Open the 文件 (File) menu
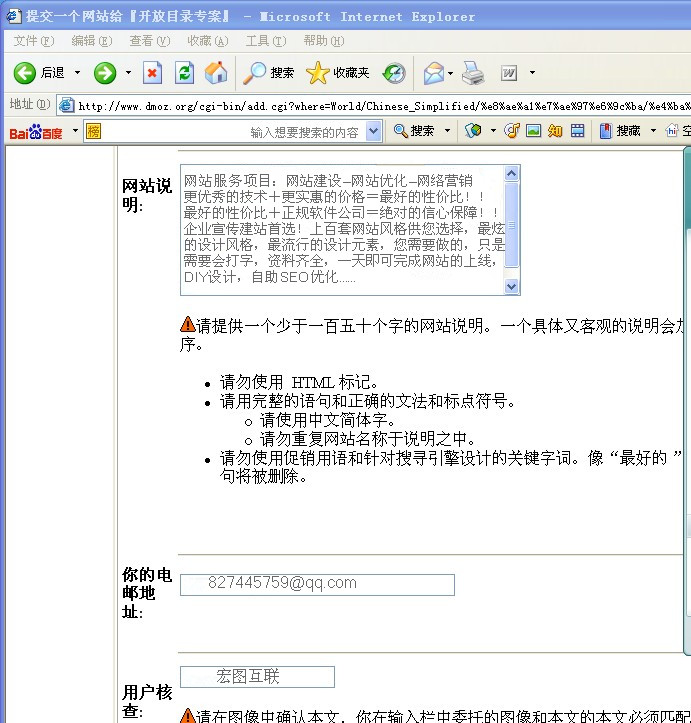Viewport: 691px width, 723px height. tap(33, 41)
